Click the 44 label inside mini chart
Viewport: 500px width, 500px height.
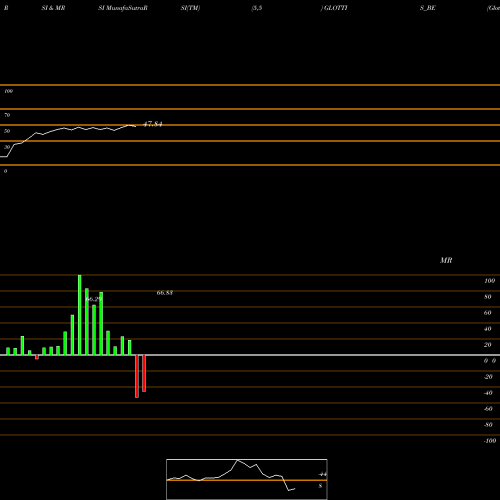(x=322, y=474)
